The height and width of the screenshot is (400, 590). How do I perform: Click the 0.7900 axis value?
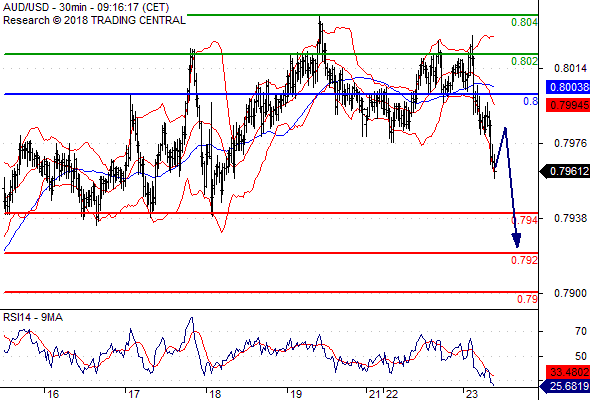tap(570, 293)
